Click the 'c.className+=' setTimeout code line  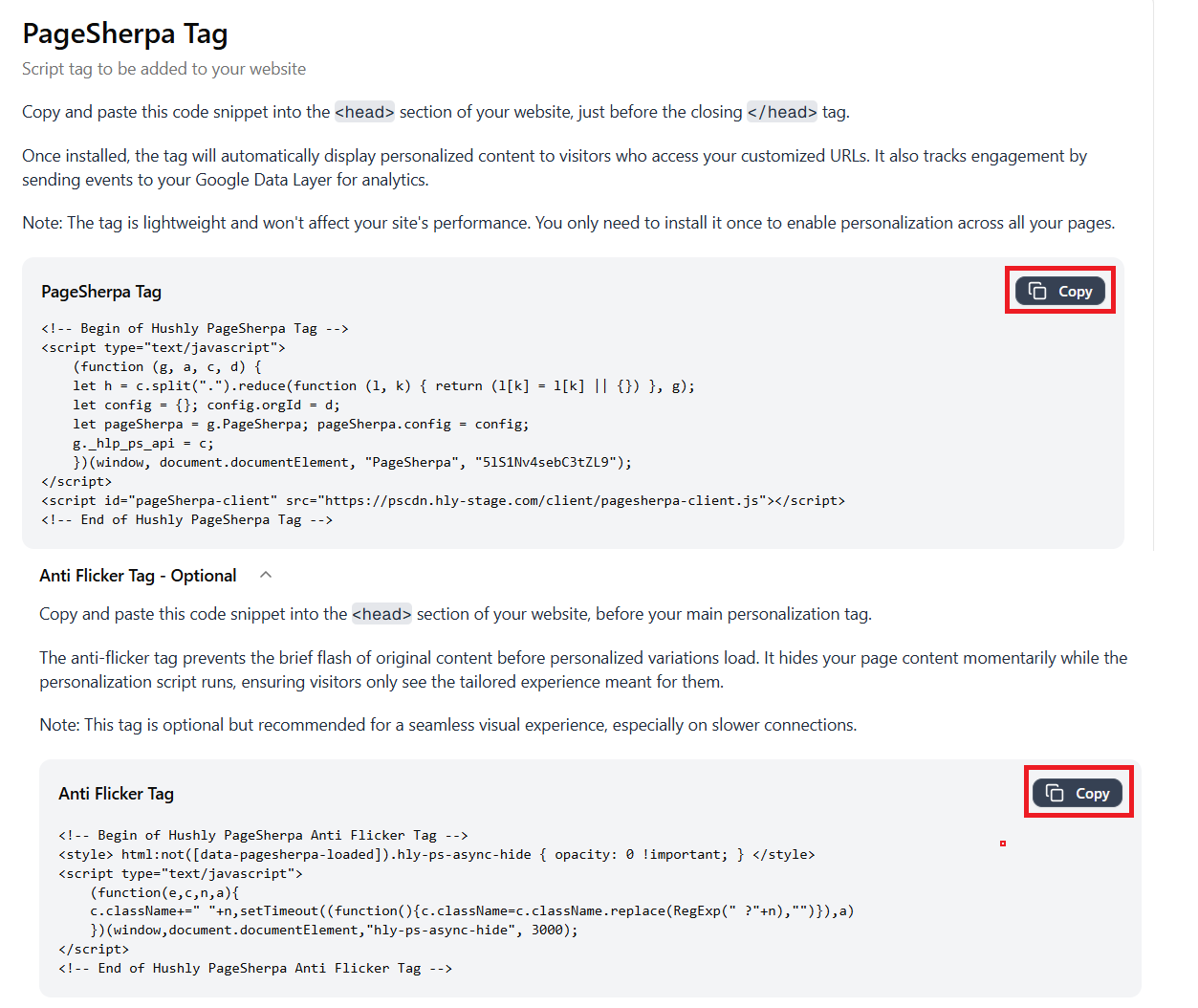click(x=472, y=910)
